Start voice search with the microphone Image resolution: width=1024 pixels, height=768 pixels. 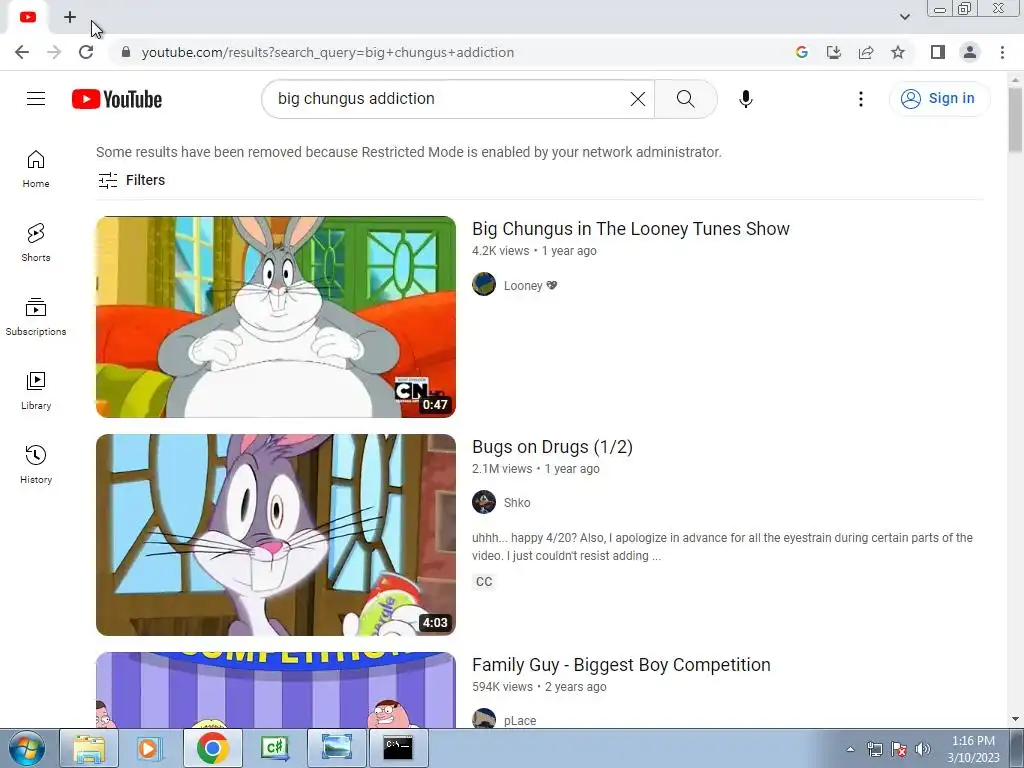coord(746,99)
